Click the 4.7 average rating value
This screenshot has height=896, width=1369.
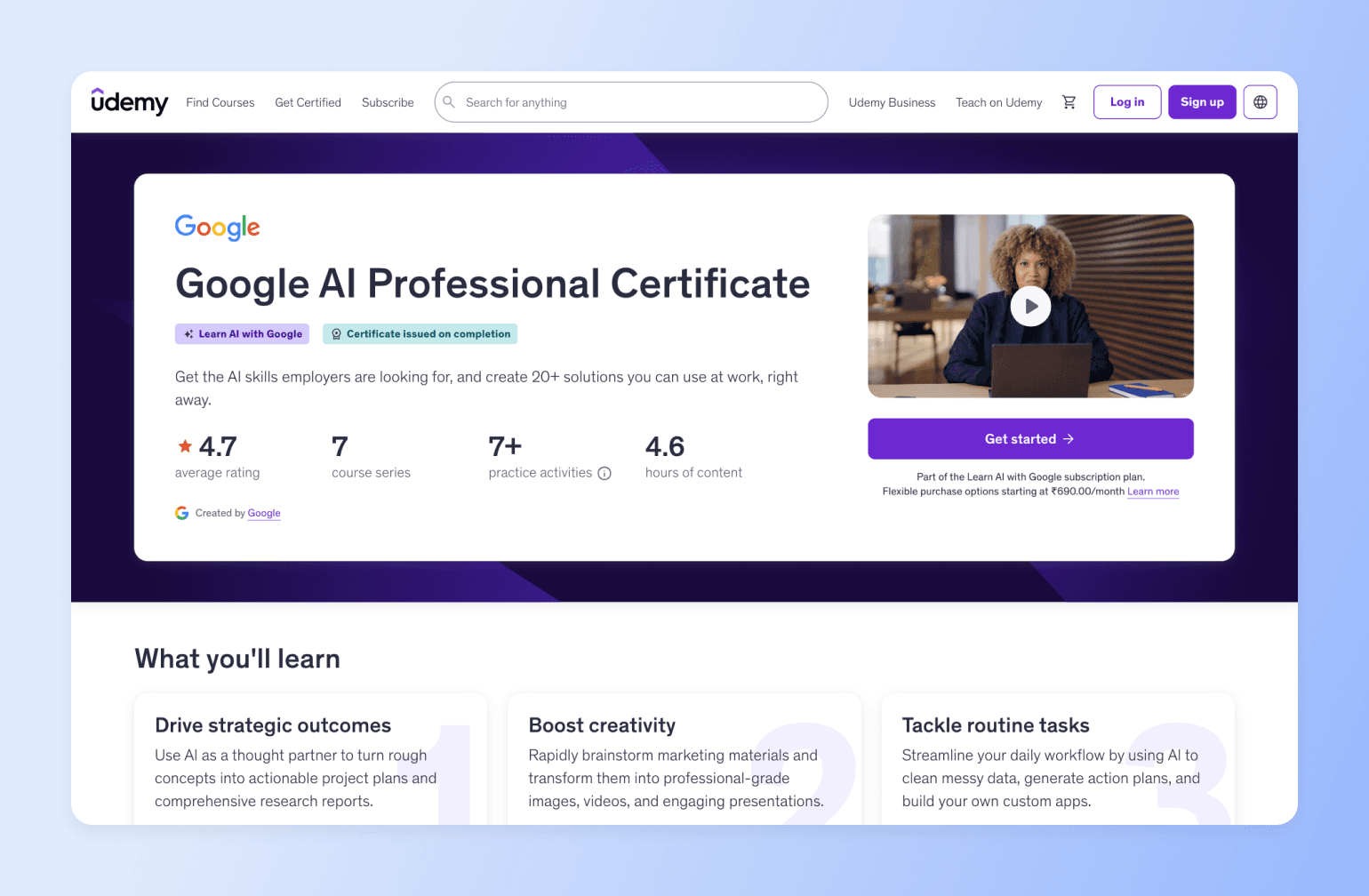(x=218, y=446)
